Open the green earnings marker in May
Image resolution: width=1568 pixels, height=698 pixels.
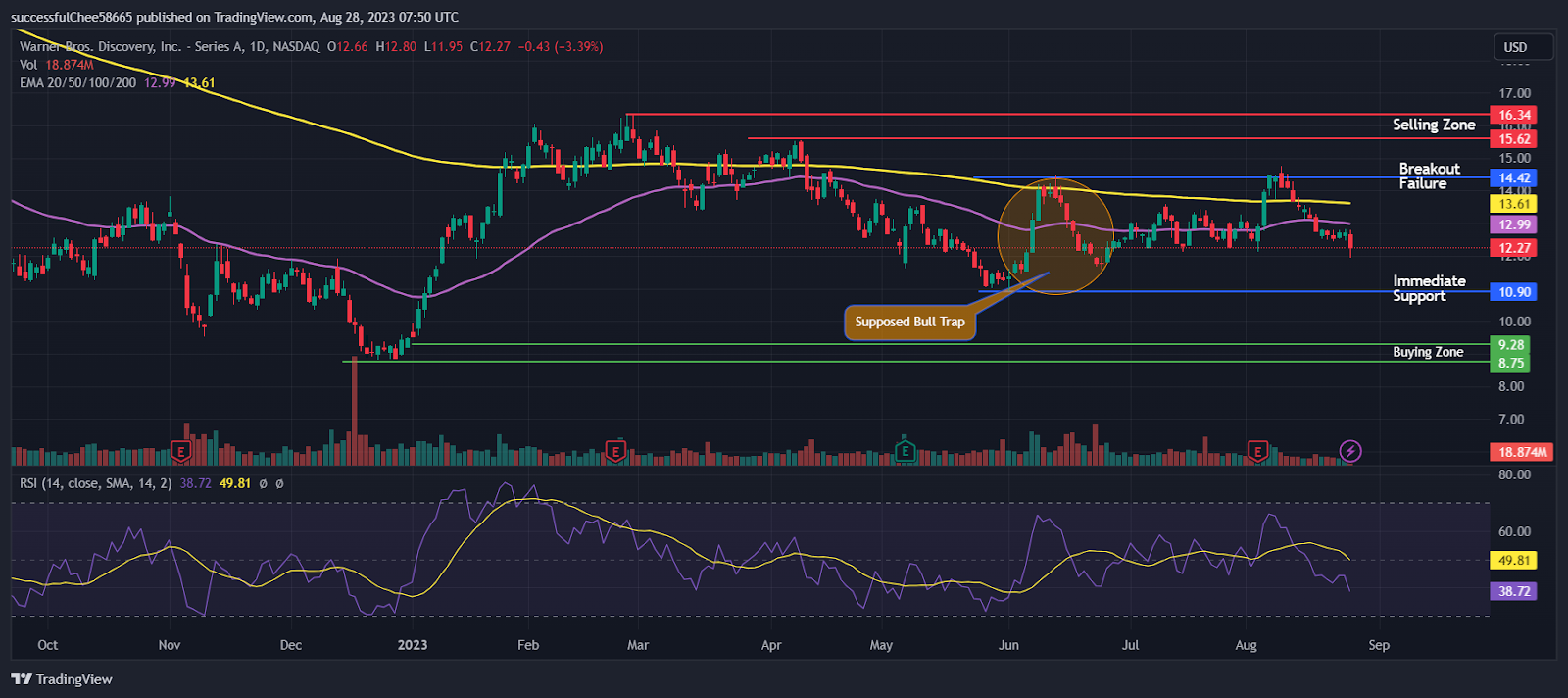click(905, 451)
